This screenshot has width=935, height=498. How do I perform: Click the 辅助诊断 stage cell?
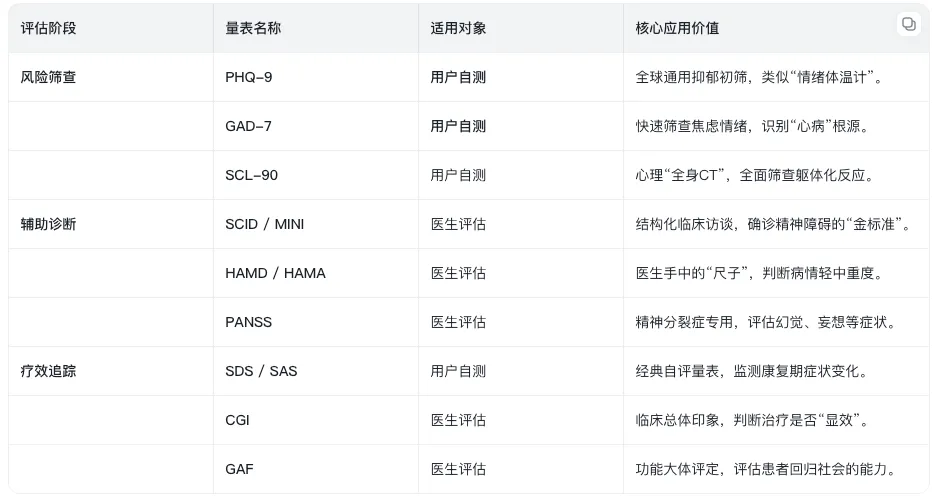coord(48,224)
